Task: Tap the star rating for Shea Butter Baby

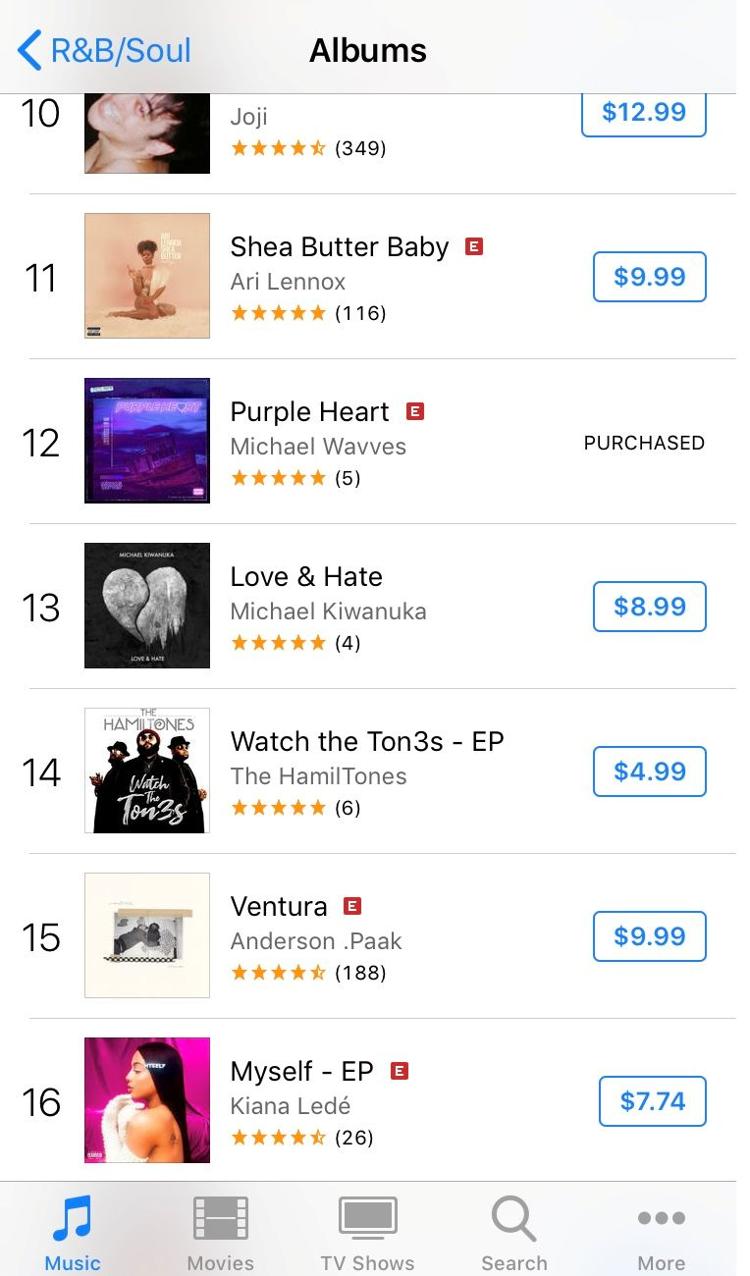Action: click(x=278, y=313)
